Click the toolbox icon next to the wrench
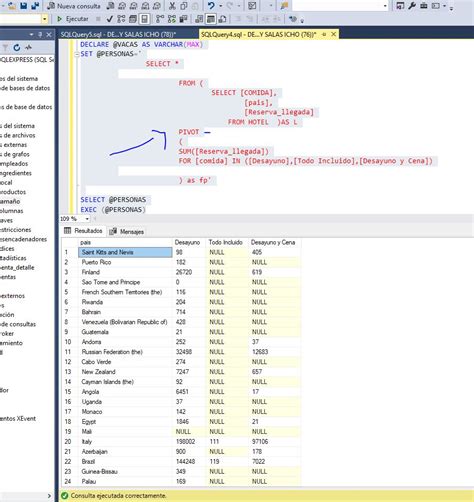 click(x=424, y=6)
